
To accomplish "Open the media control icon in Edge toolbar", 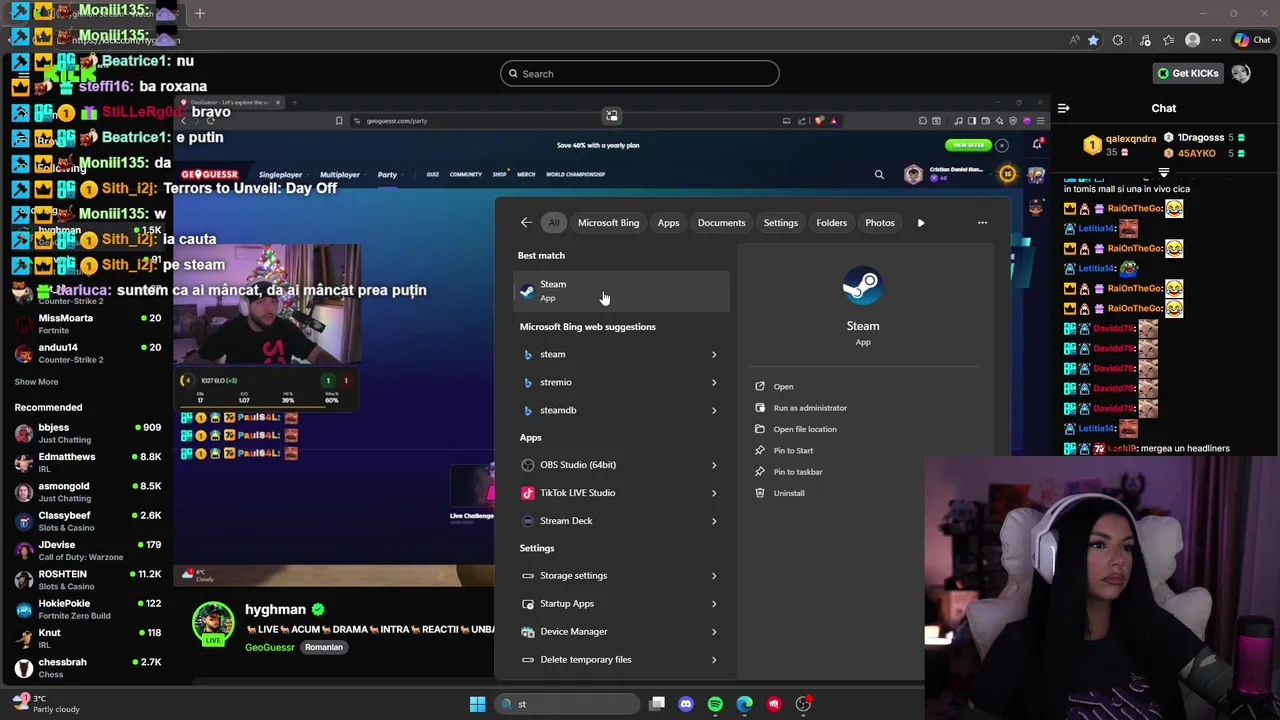I will click(x=1144, y=40).
